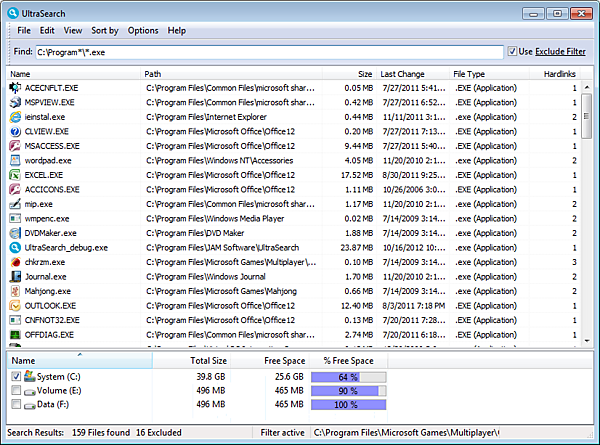
Task: Click the UltraSearch_debug.exe icon
Action: coord(15,248)
